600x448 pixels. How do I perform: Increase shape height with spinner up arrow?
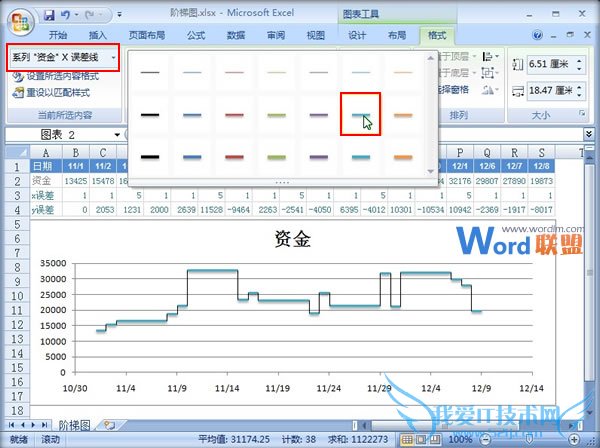[x=579, y=60]
